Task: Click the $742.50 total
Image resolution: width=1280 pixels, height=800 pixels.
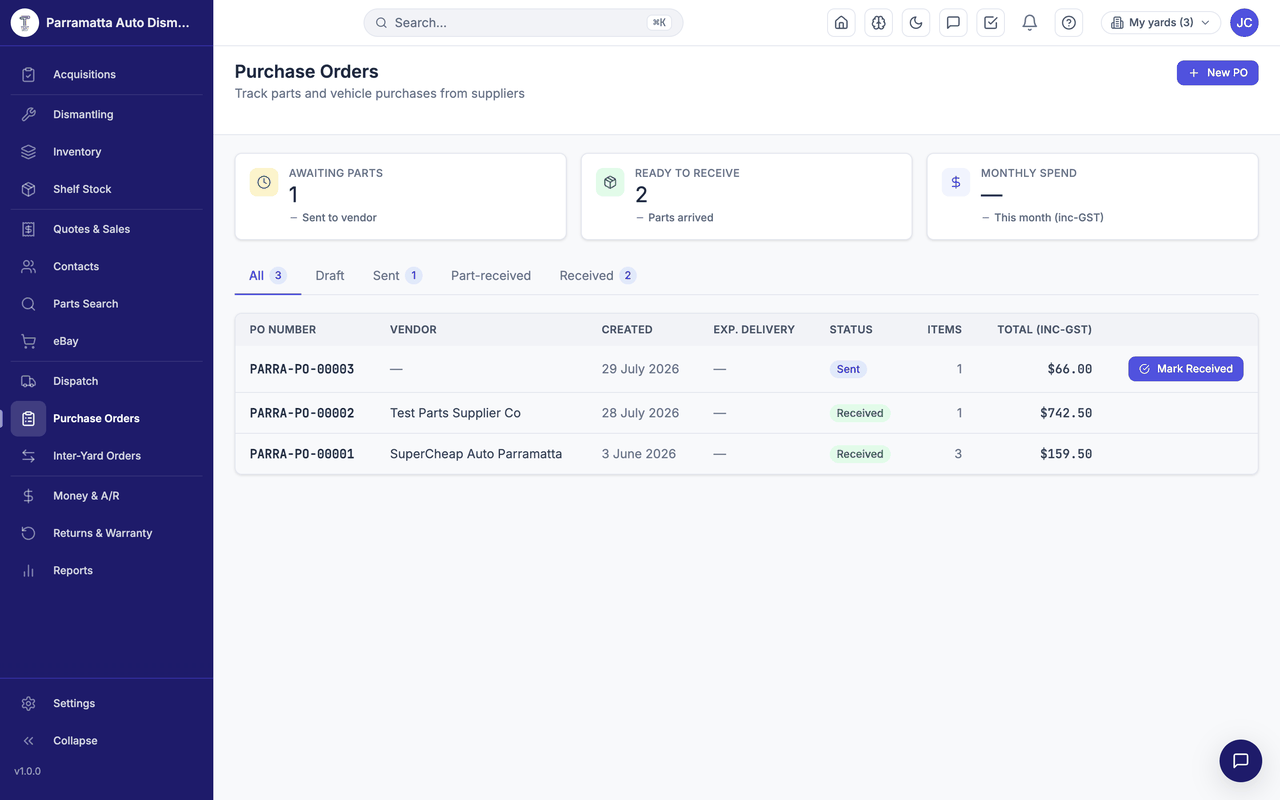Action: 1066,413
